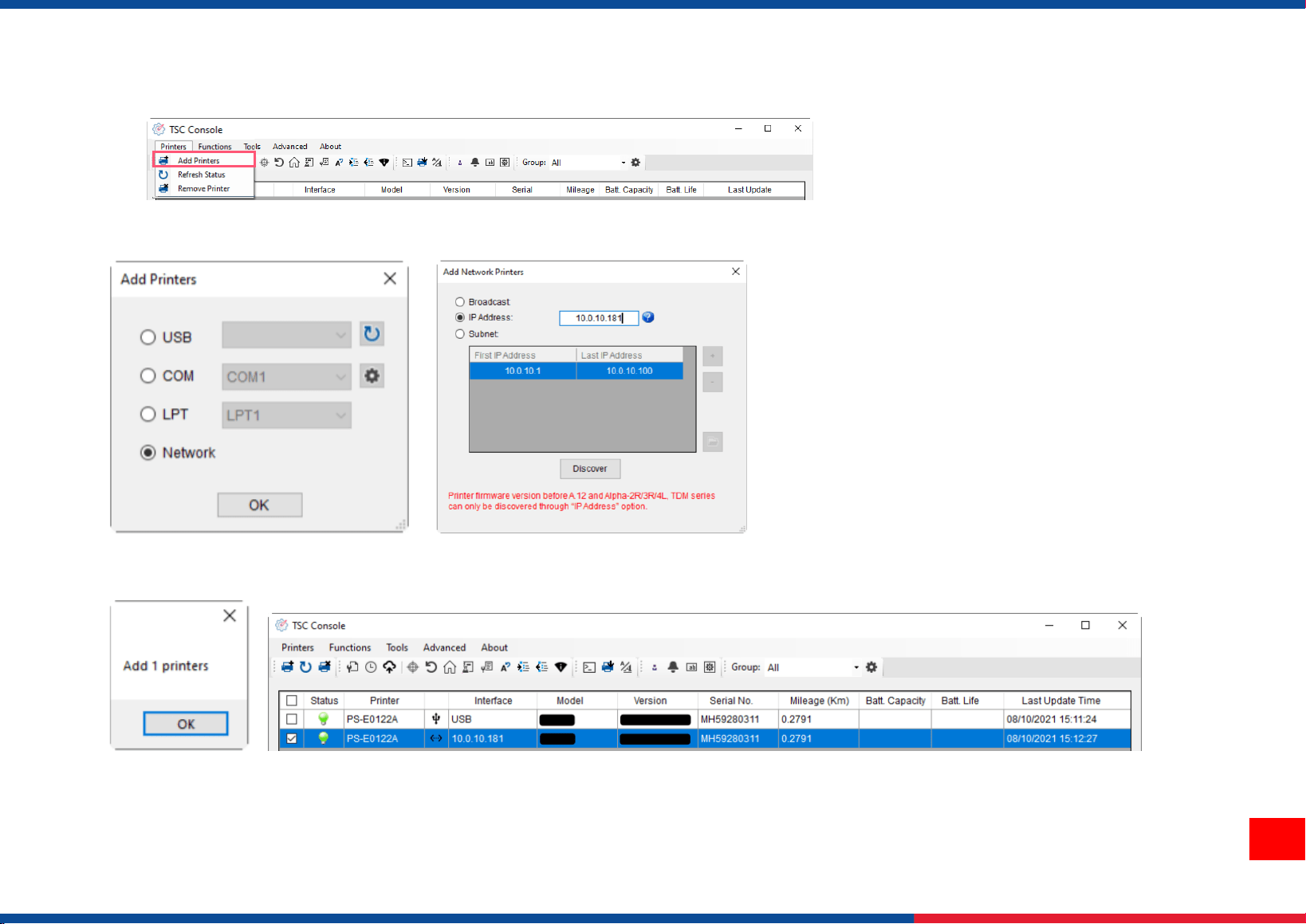
Task: Click the plus button beside the subnet address list
Action: [x=713, y=356]
